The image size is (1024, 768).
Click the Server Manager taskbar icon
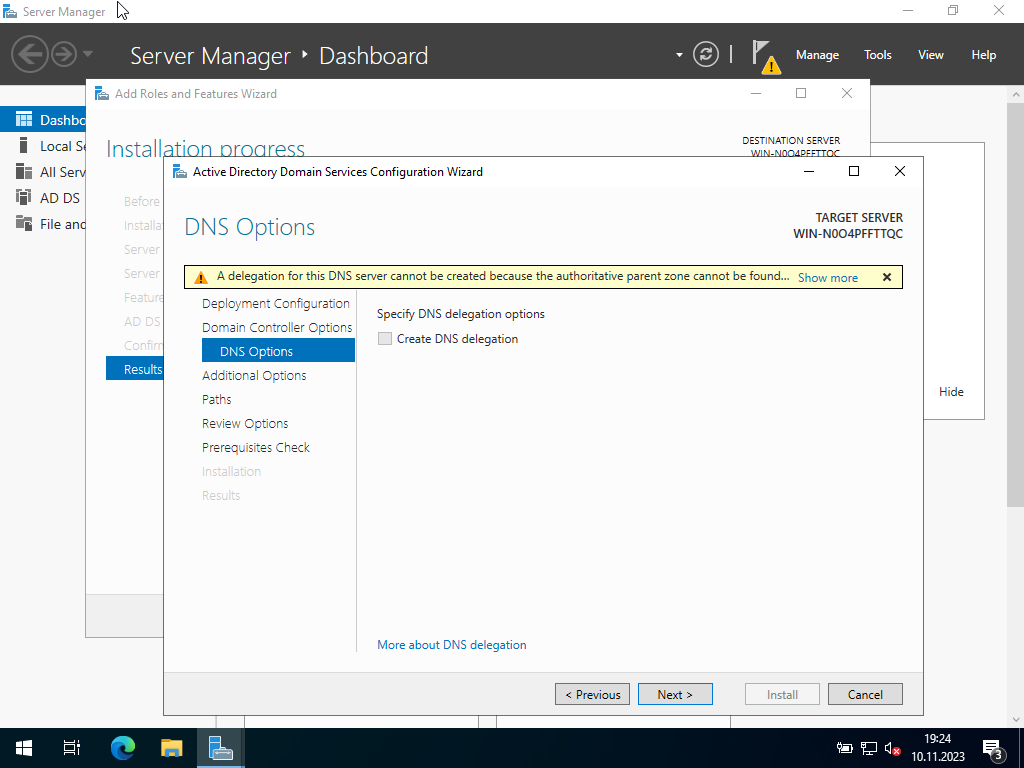(220, 748)
